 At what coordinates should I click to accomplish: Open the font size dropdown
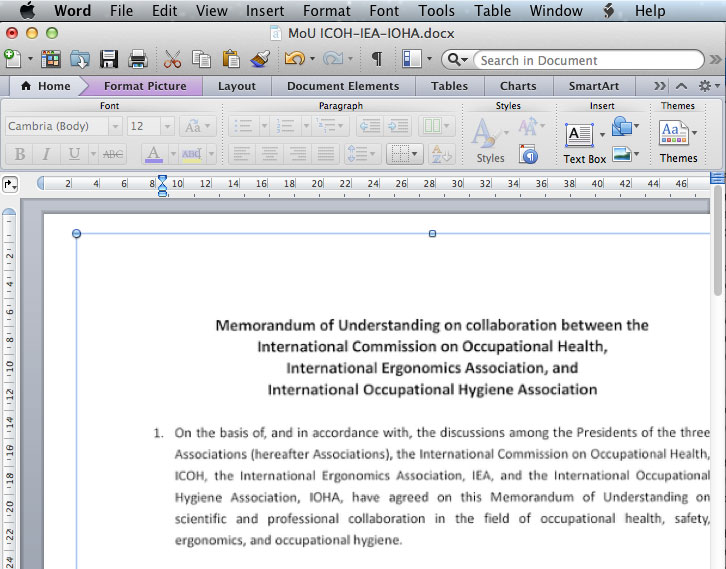point(168,126)
